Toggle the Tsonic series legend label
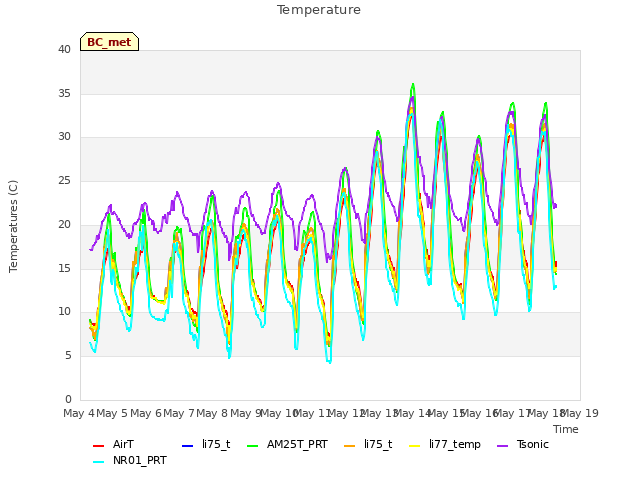 [533, 444]
